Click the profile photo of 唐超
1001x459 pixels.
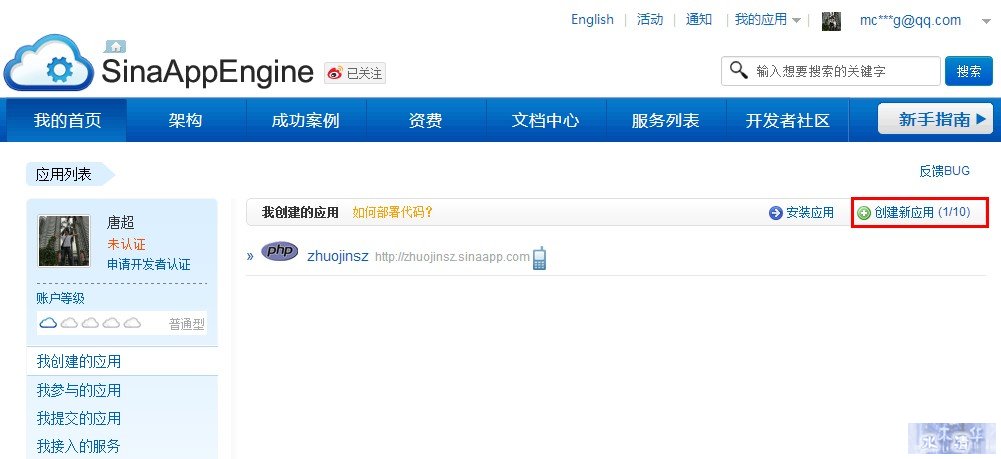coord(64,241)
